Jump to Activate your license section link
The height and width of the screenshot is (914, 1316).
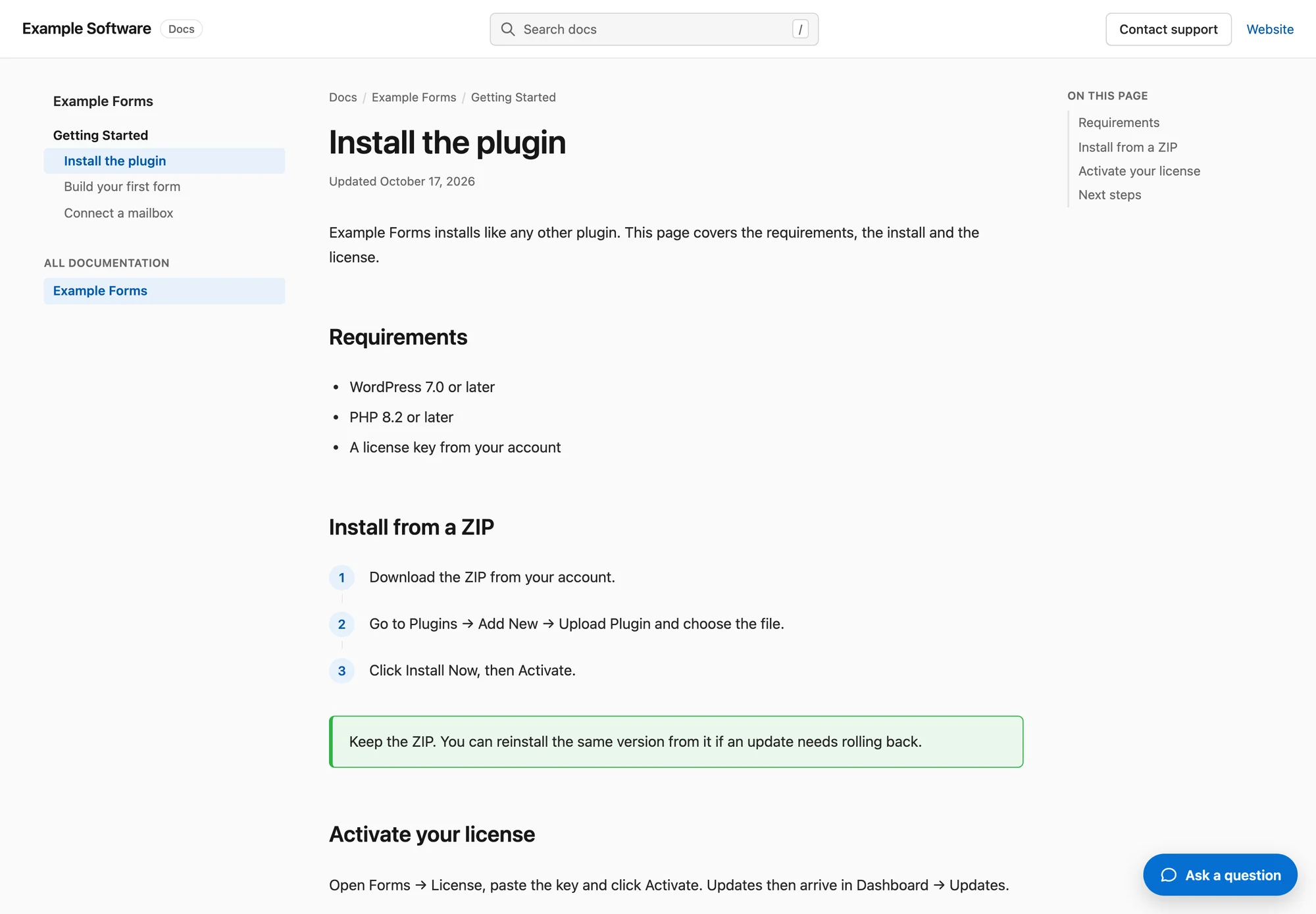[1139, 171]
